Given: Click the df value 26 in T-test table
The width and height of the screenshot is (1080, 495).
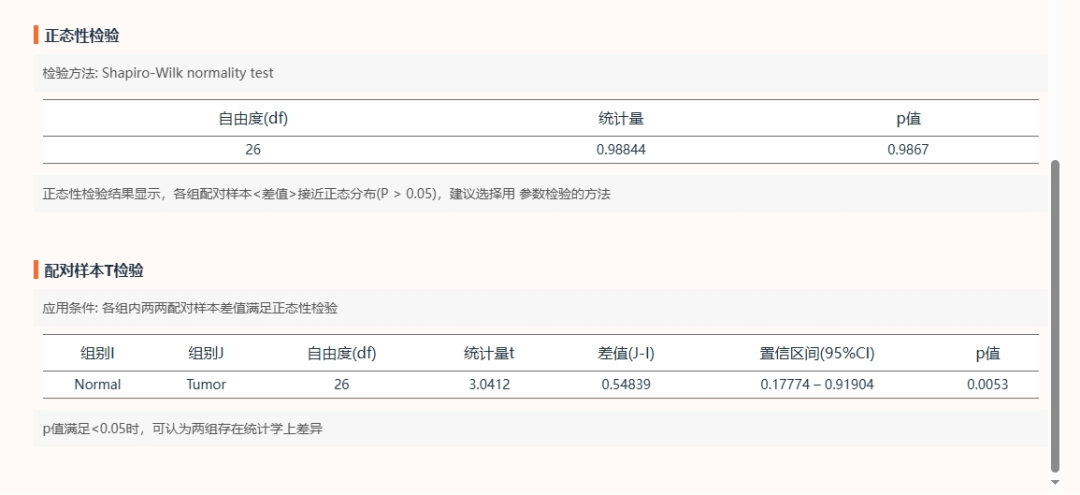Looking at the screenshot, I should [x=342, y=385].
